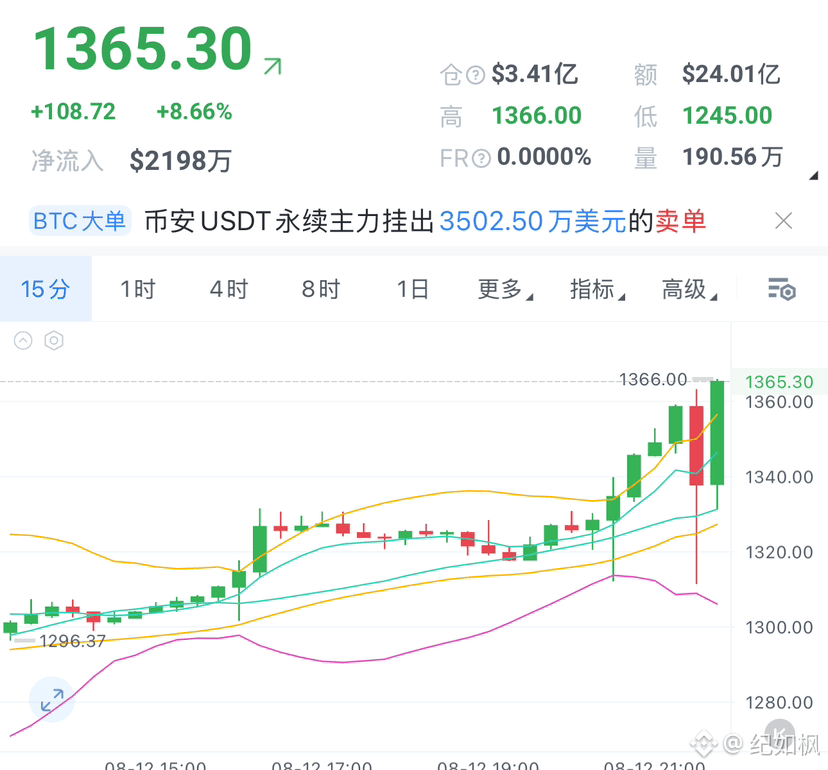Screen dimensions: 828x770
Task: Open the 3502.50万美元 sell order link
Action: pyautogui.click(x=532, y=221)
